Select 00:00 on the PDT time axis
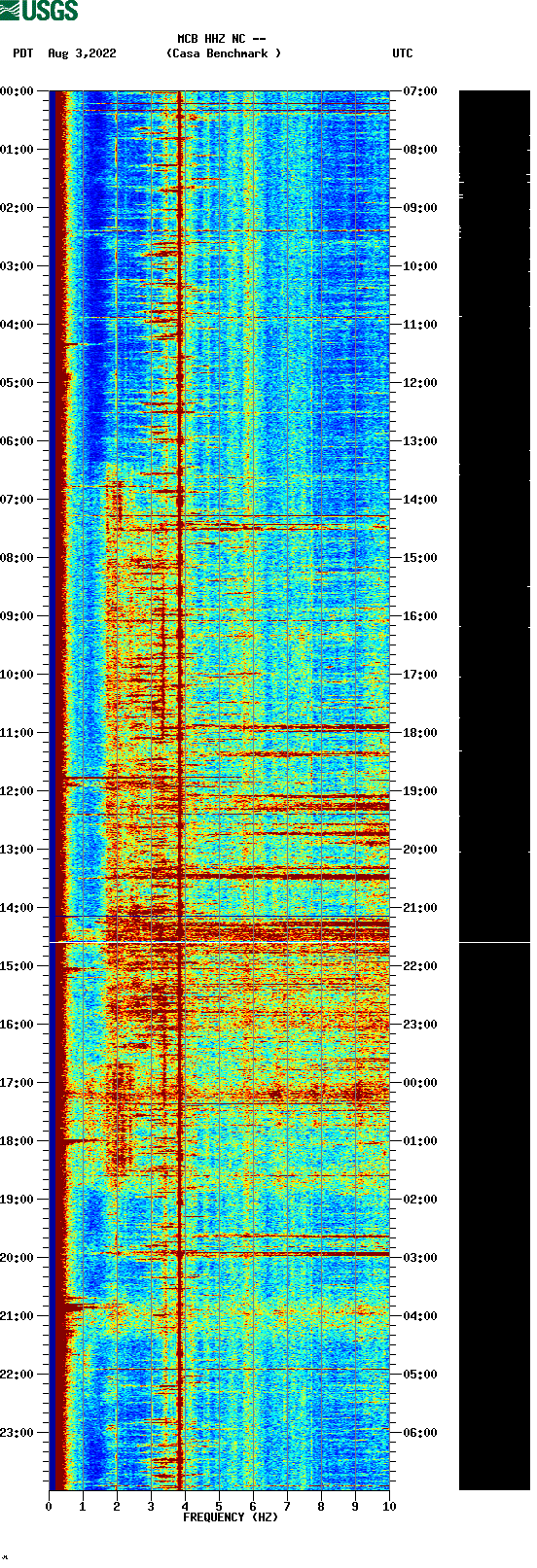Screen dimensions: 537x1568 coord(17,91)
